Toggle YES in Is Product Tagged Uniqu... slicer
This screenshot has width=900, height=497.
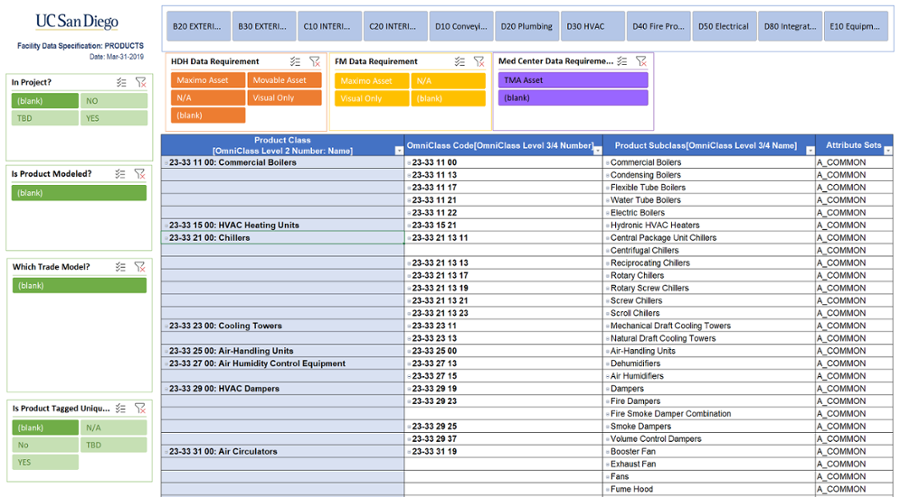45,462
